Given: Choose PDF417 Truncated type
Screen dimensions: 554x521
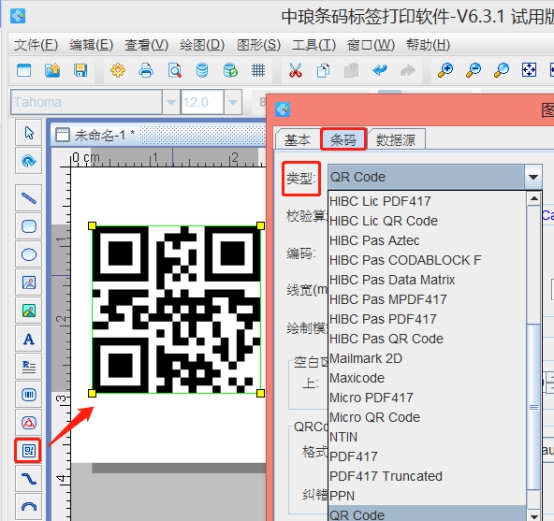Looking at the screenshot, I should (x=427, y=476).
